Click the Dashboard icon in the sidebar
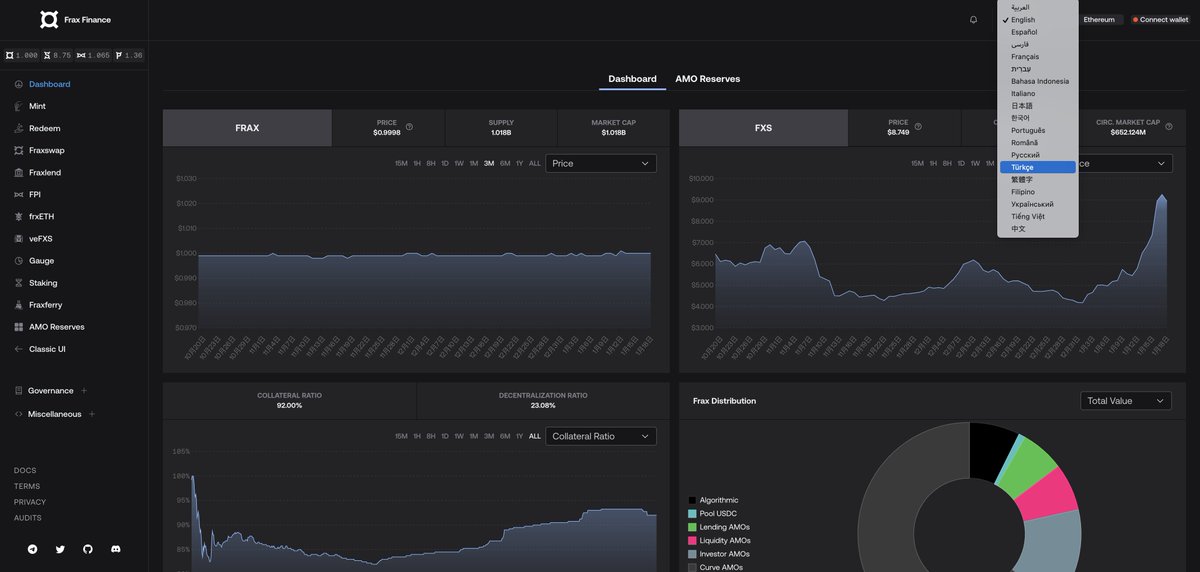Viewport: 1200px width, 572px height. click(x=19, y=84)
